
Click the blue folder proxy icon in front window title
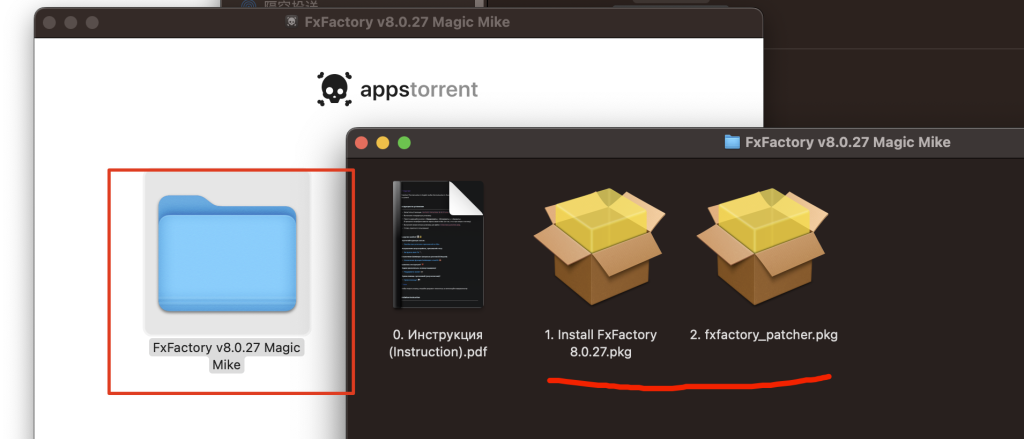pyautogui.click(x=731, y=142)
